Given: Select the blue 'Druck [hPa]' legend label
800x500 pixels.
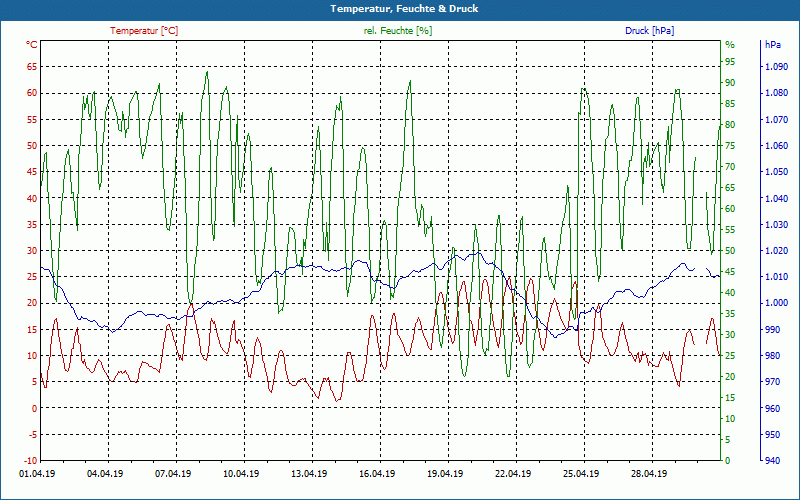Looking at the screenshot, I should pyautogui.click(x=649, y=31).
